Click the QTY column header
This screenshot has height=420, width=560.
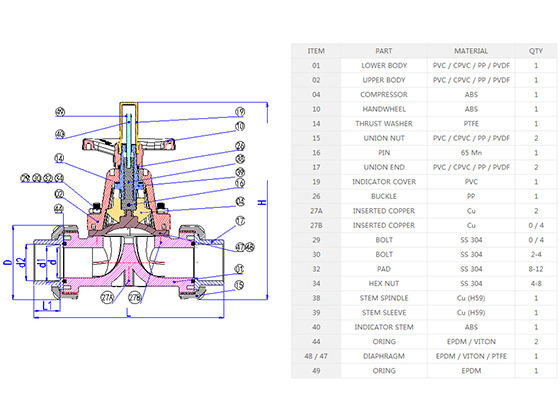pyautogui.click(x=536, y=51)
